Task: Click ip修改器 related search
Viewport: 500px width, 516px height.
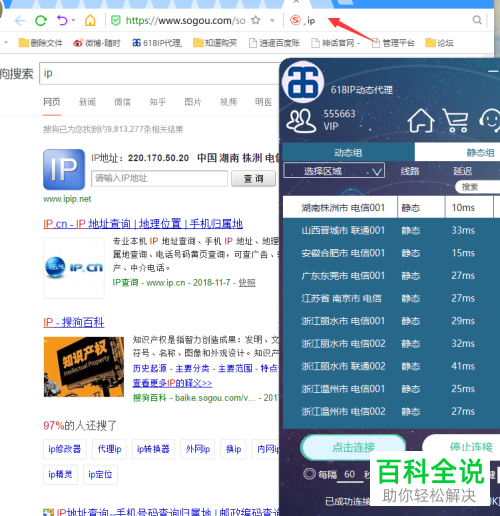Action: [x=65, y=449]
